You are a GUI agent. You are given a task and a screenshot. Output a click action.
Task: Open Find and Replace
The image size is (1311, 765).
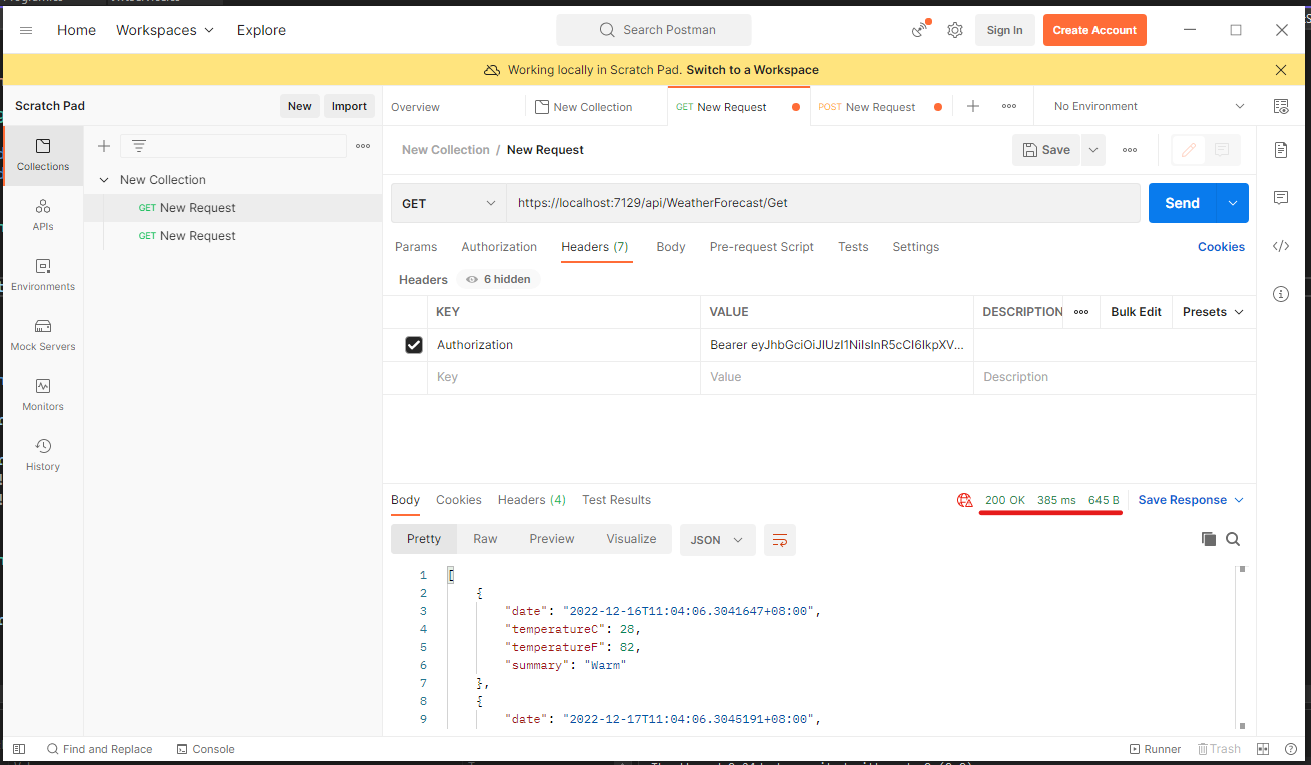pyautogui.click(x=99, y=749)
